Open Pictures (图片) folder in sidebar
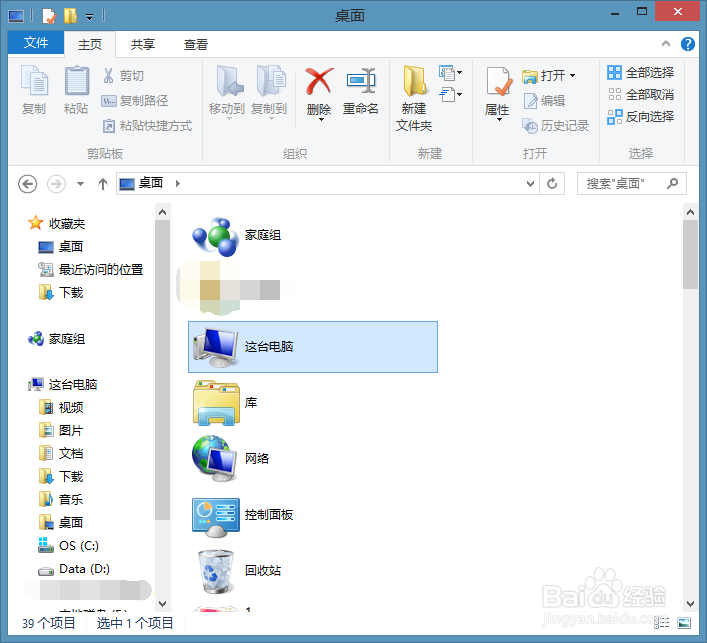This screenshot has height=643, width=707. coord(61,431)
